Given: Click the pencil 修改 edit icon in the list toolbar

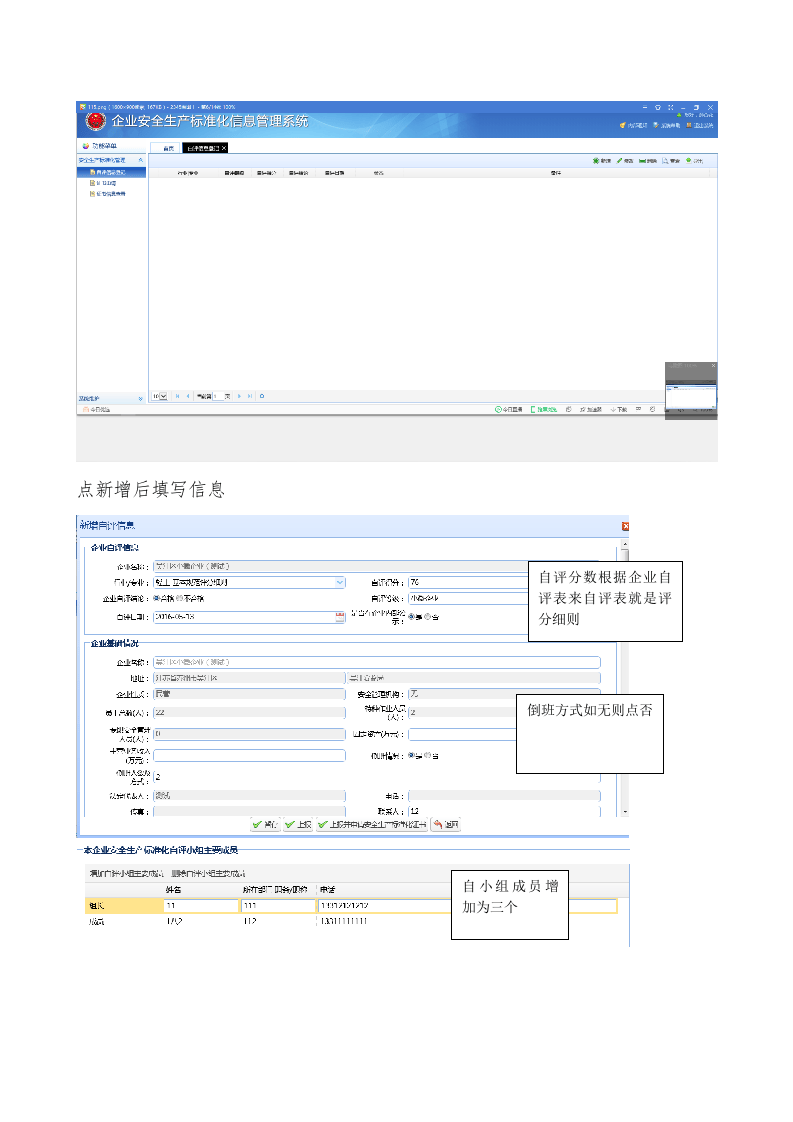Looking at the screenshot, I should (x=620, y=161).
